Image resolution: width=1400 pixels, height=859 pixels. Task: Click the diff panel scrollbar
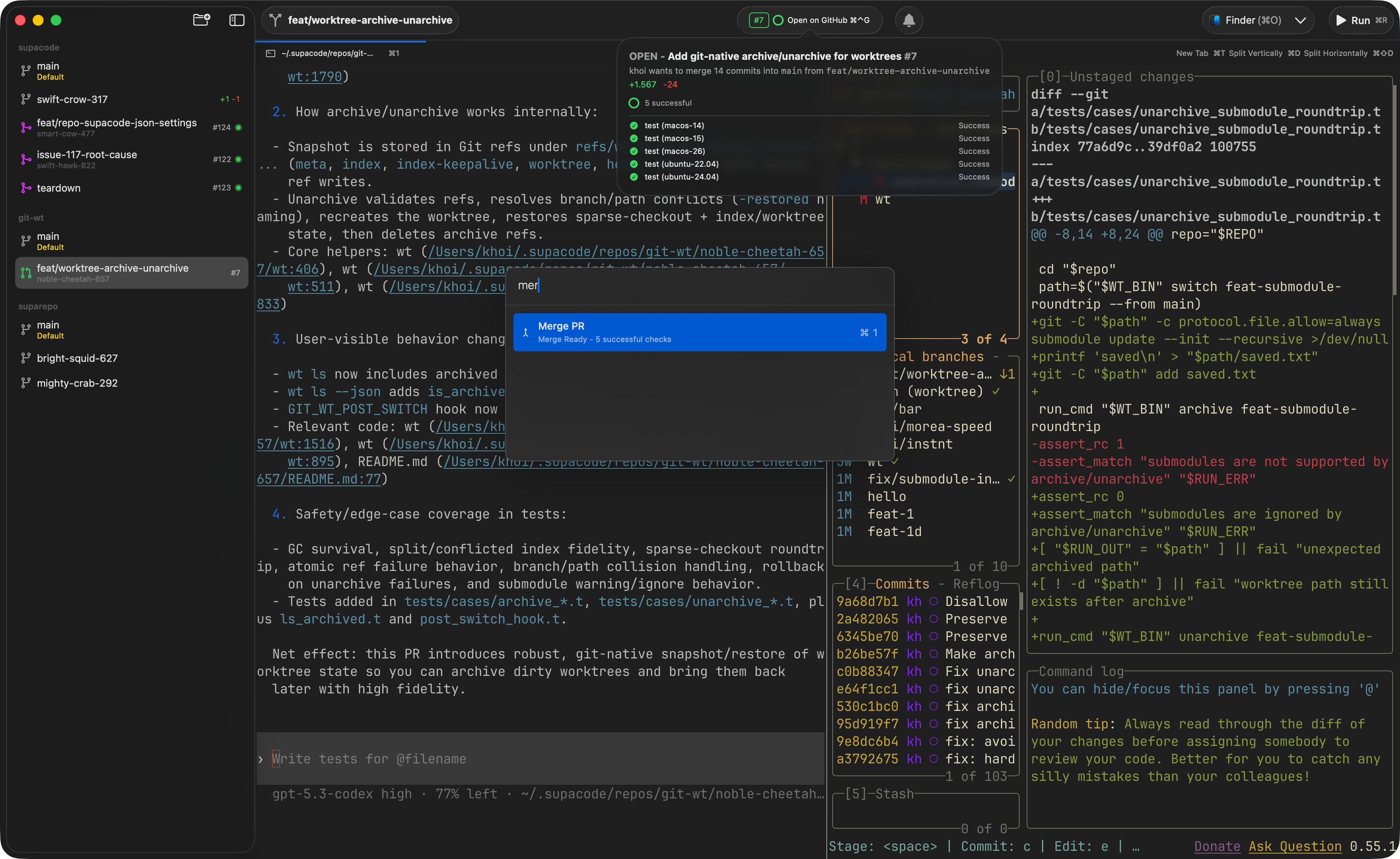[x=1394, y=190]
